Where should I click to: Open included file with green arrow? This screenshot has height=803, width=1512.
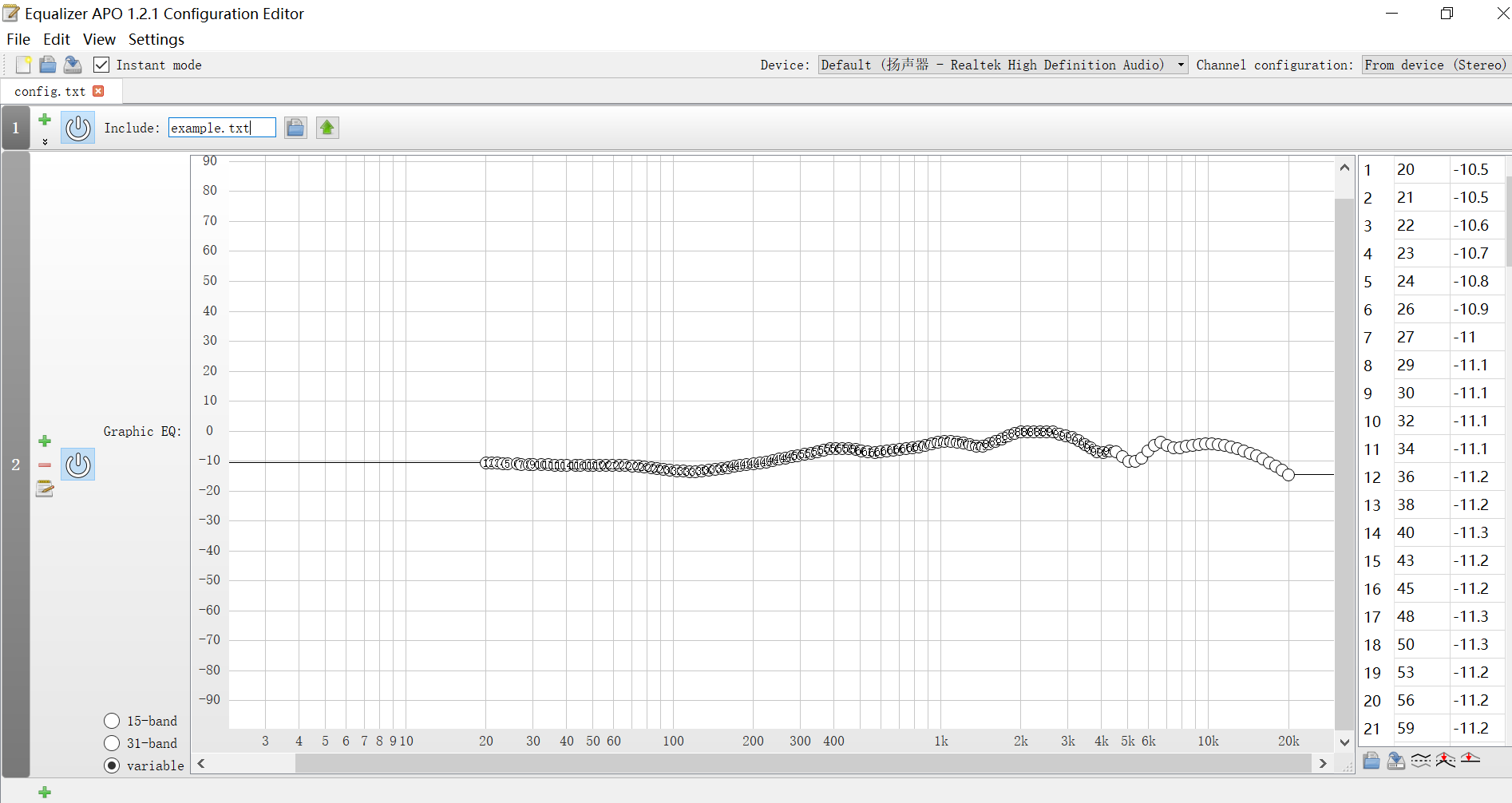pyautogui.click(x=327, y=128)
